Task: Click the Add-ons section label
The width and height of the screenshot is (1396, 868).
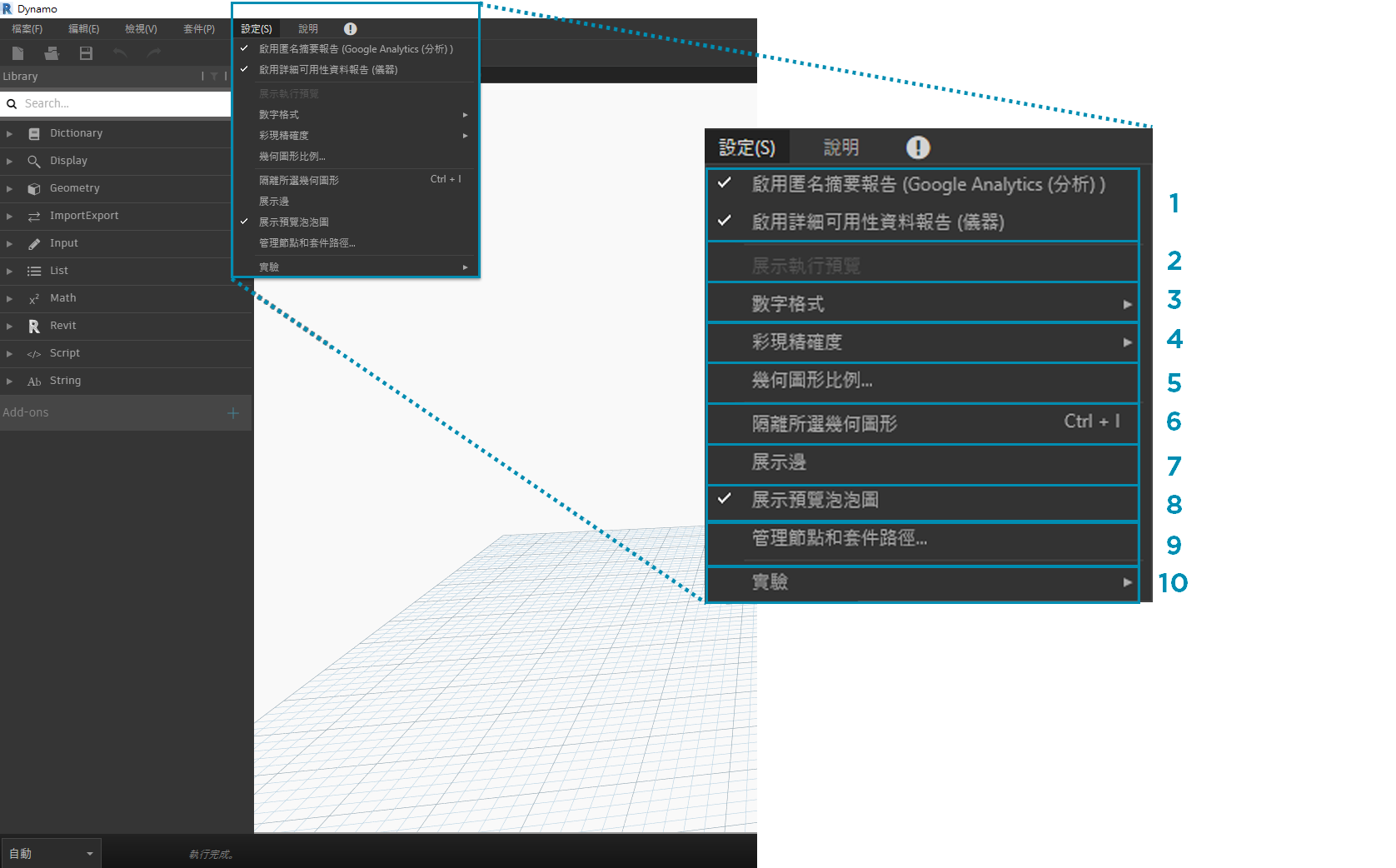Action: (26, 412)
